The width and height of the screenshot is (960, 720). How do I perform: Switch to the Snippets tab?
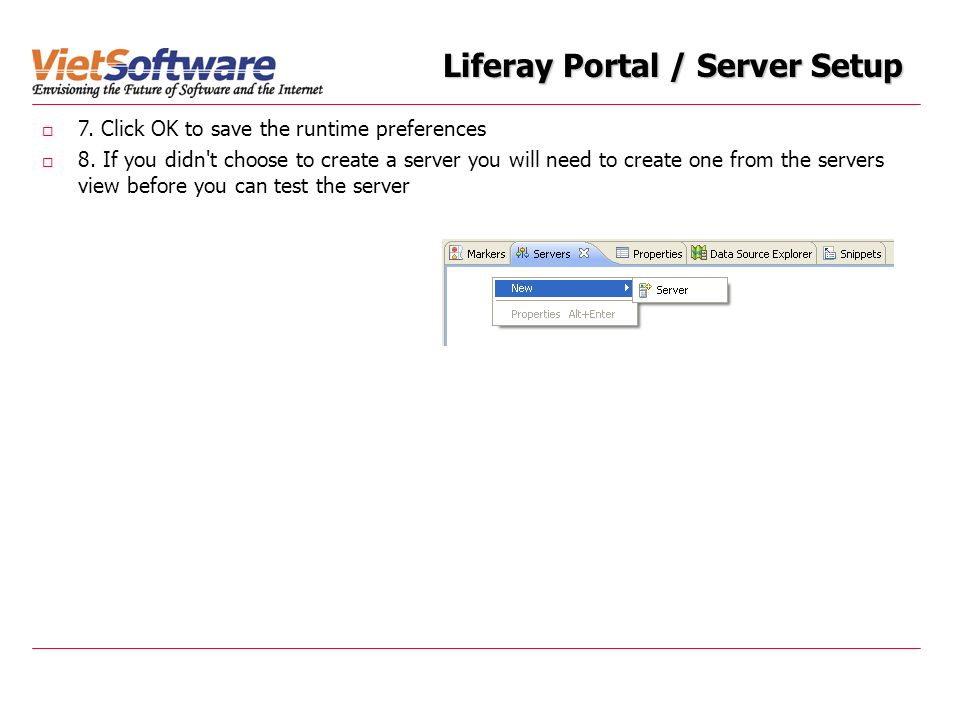pyautogui.click(x=852, y=253)
